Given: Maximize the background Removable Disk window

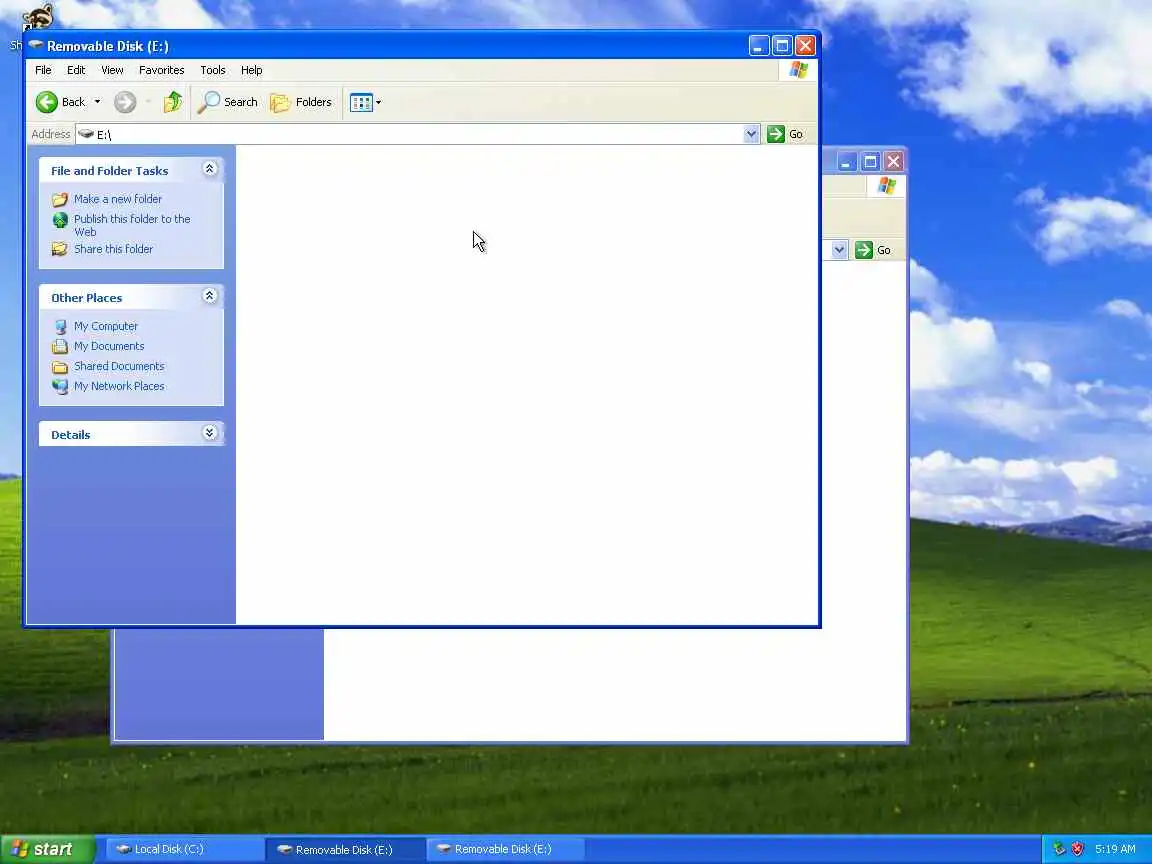Looking at the screenshot, I should pos(871,162).
